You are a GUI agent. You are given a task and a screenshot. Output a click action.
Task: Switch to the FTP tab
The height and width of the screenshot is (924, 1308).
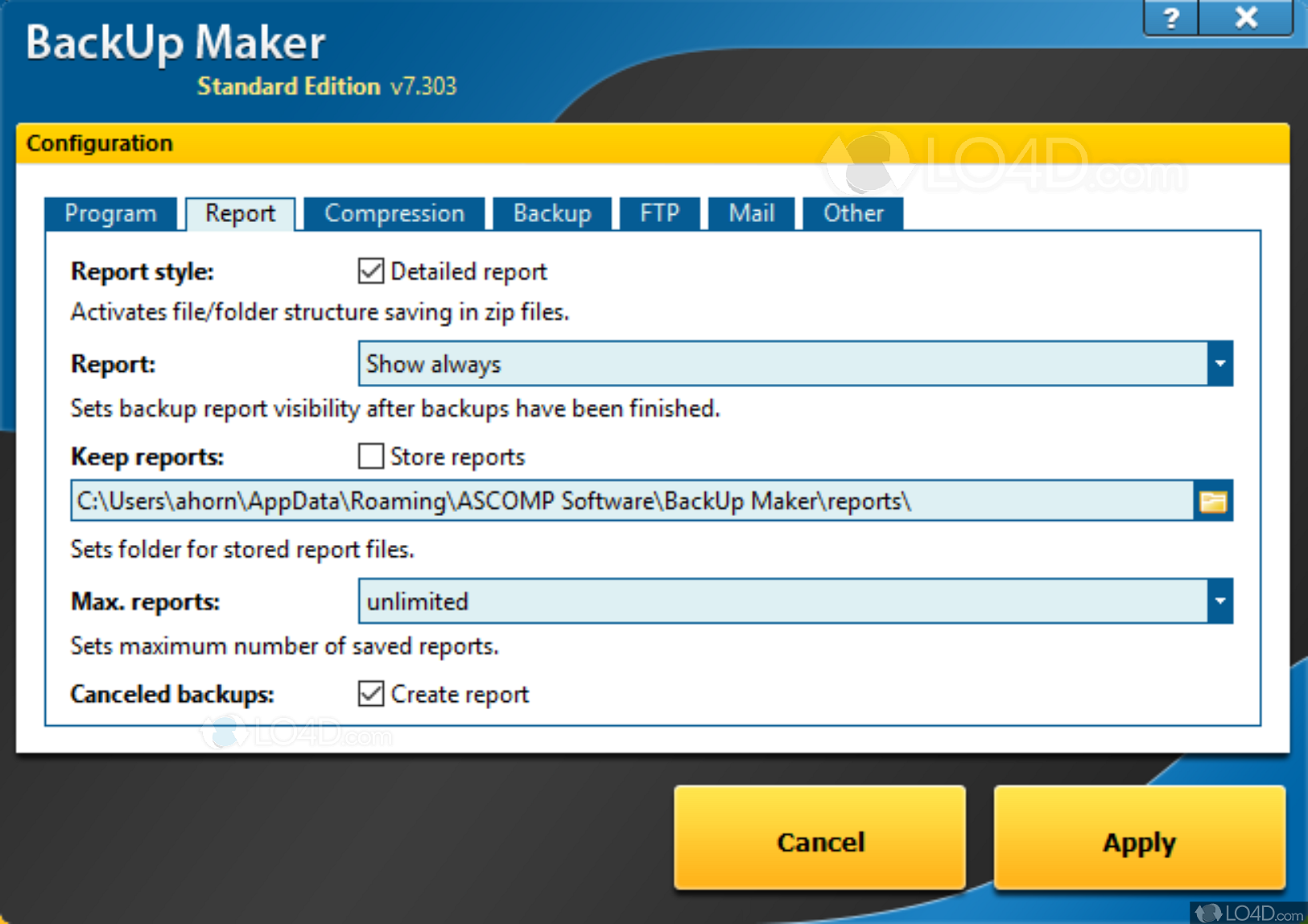(x=659, y=213)
